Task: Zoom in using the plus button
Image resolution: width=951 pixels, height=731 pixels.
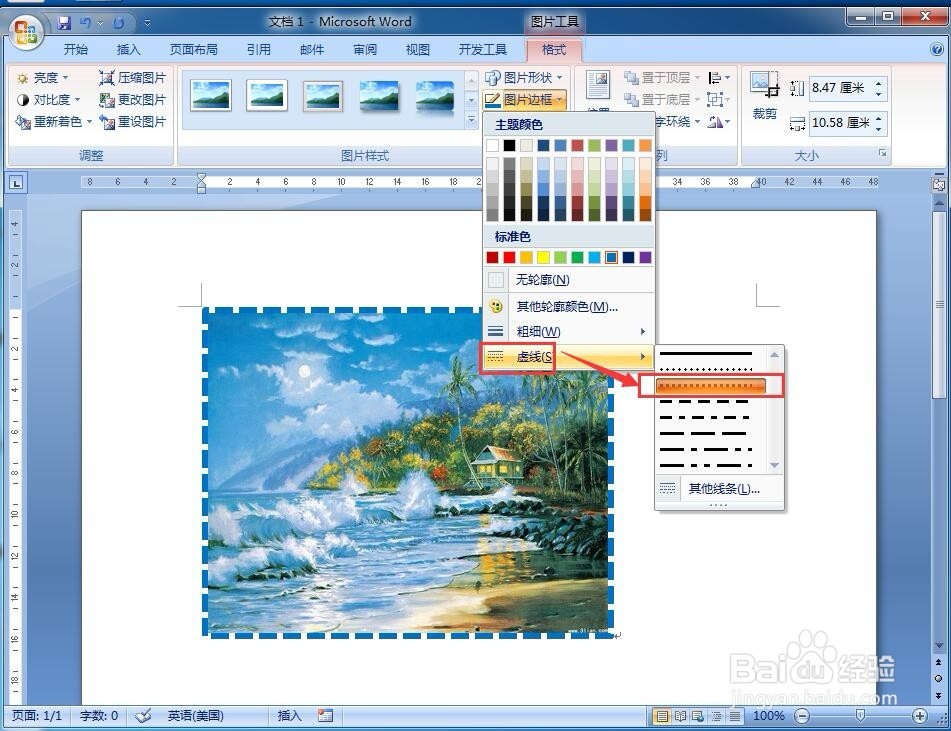Action: tap(920, 716)
